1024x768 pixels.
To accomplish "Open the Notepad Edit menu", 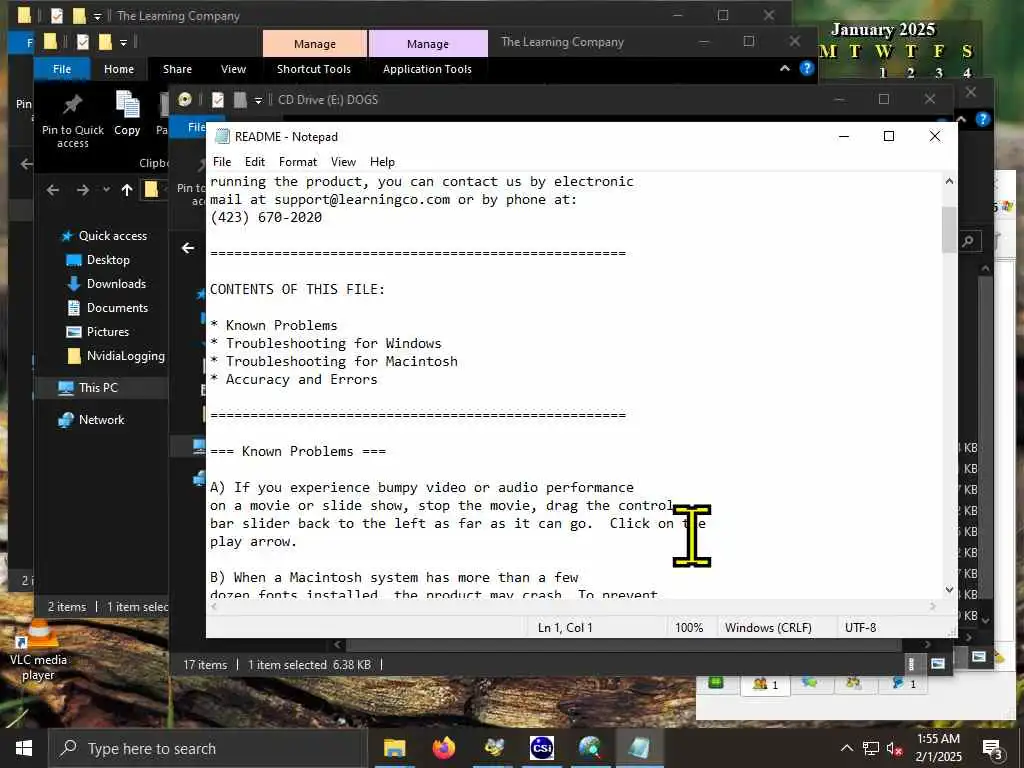I will [x=255, y=162].
